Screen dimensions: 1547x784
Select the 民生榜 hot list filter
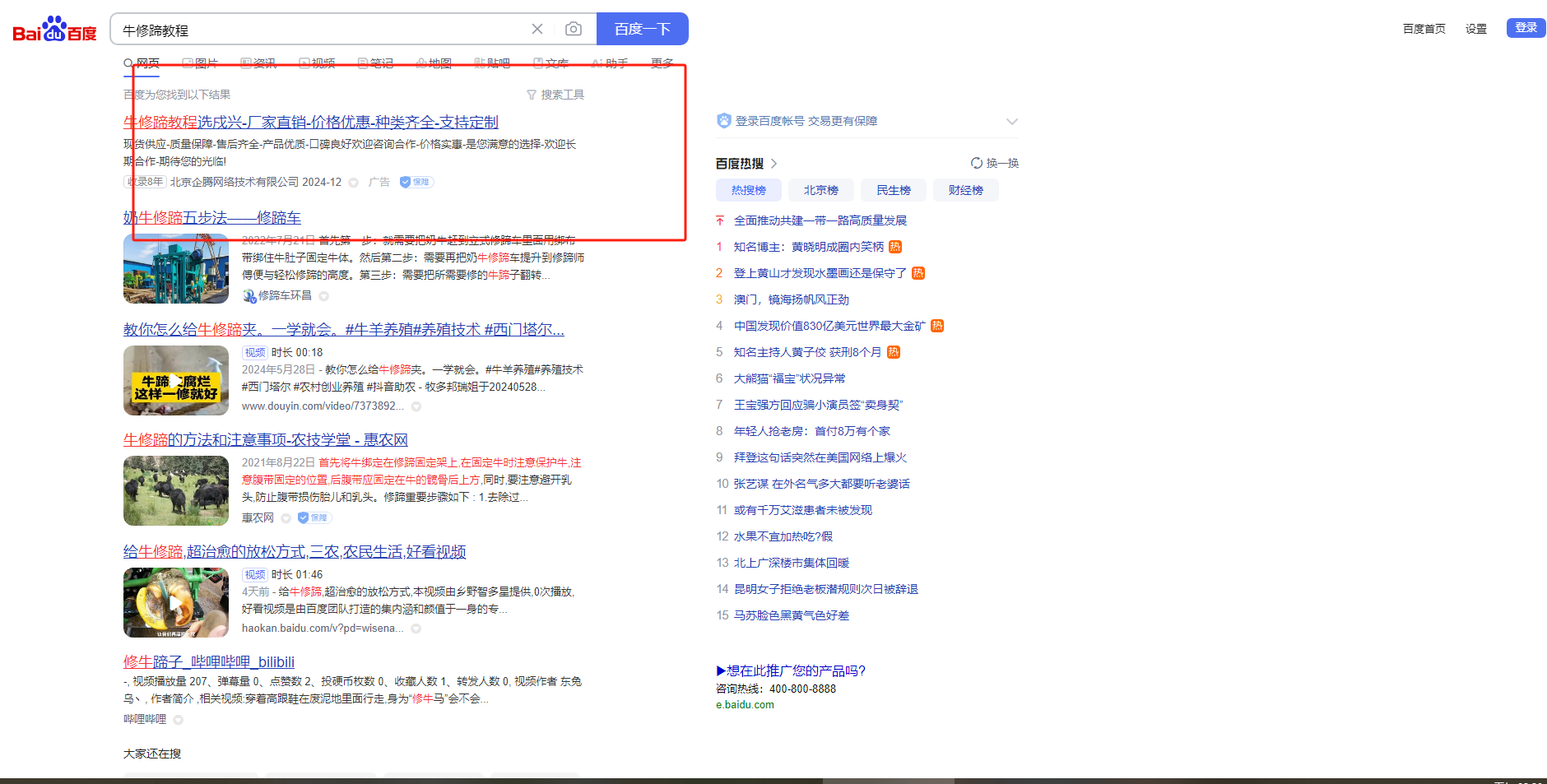[893, 191]
